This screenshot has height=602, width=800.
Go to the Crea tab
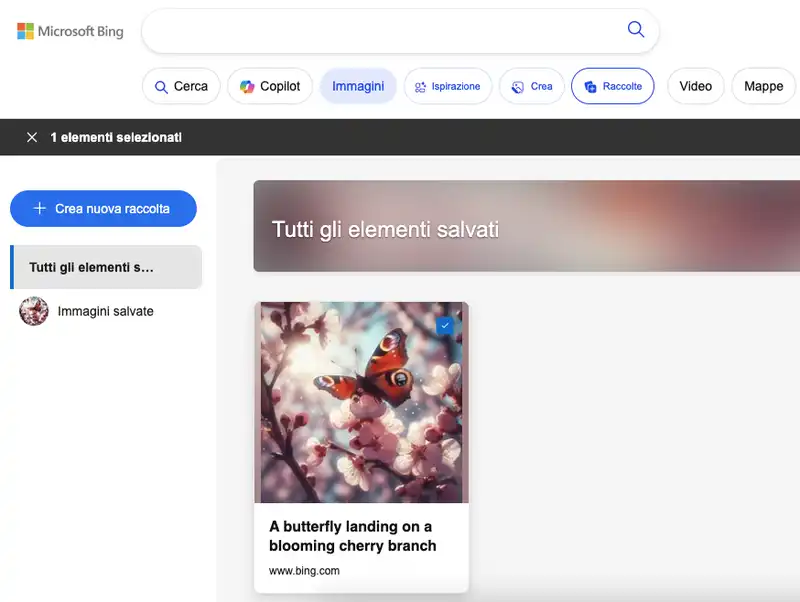click(532, 86)
